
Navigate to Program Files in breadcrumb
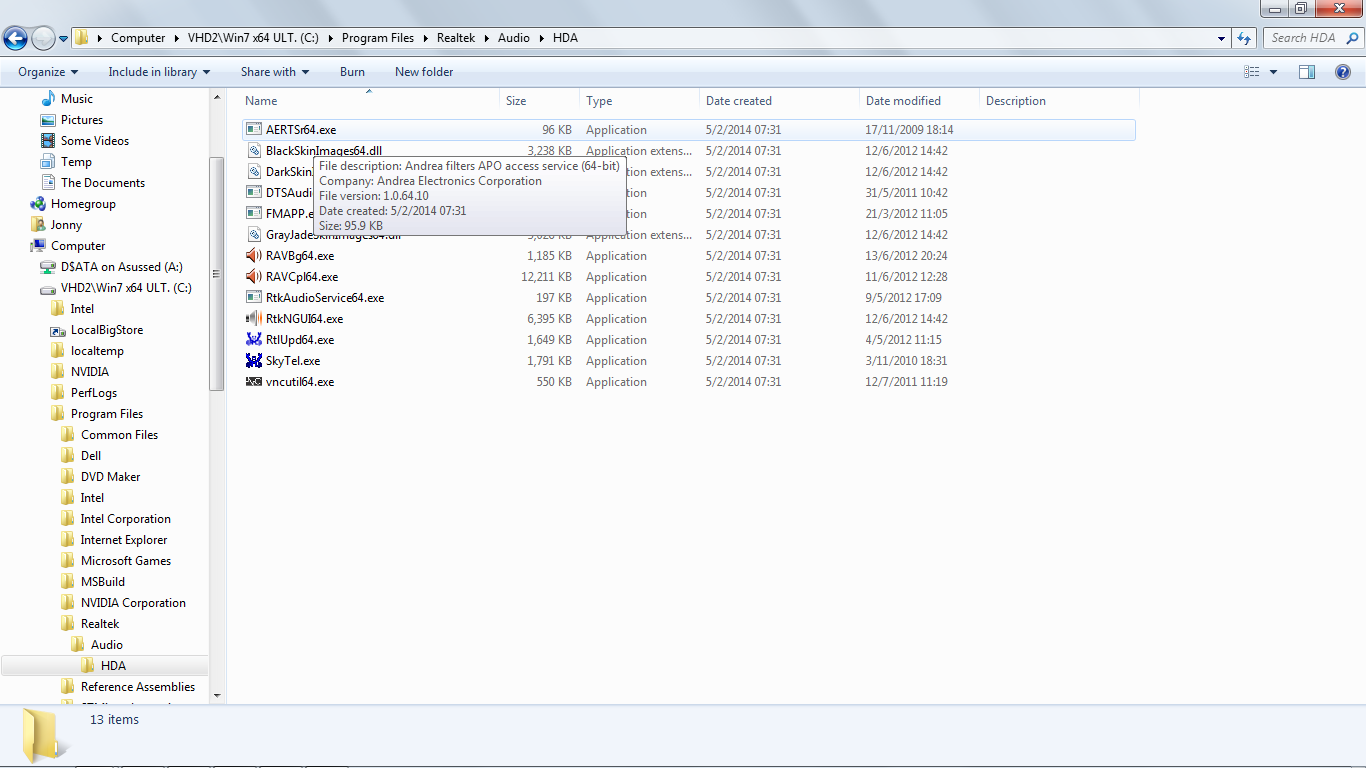pos(378,38)
